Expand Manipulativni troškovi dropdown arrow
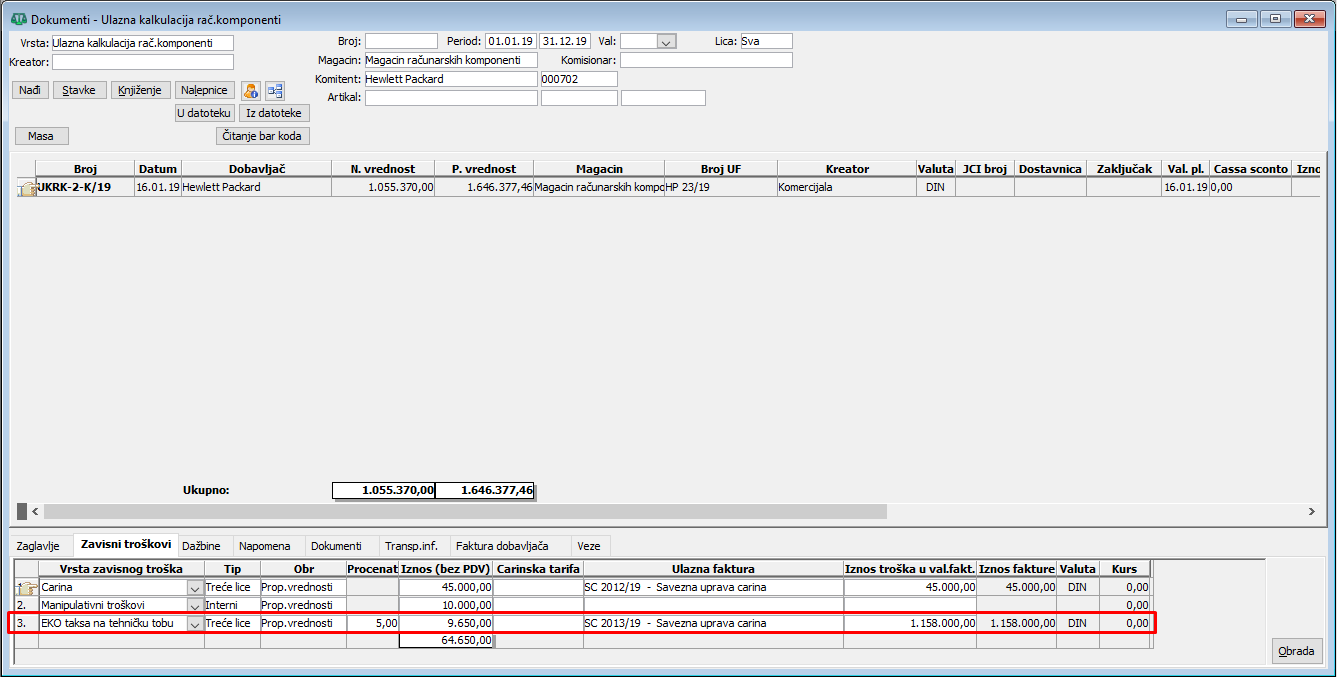This screenshot has height=677, width=1337. [x=194, y=606]
